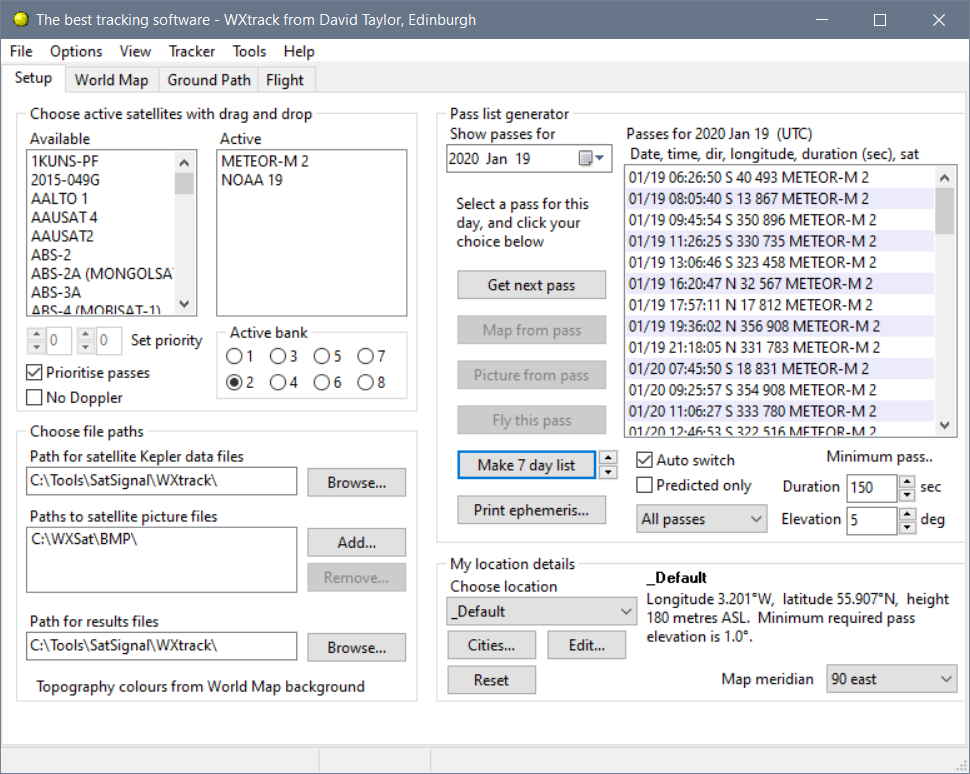Select the 01/19 06:26:50 METEOR-M 2 pass
This screenshot has width=970, height=774.
click(780, 178)
